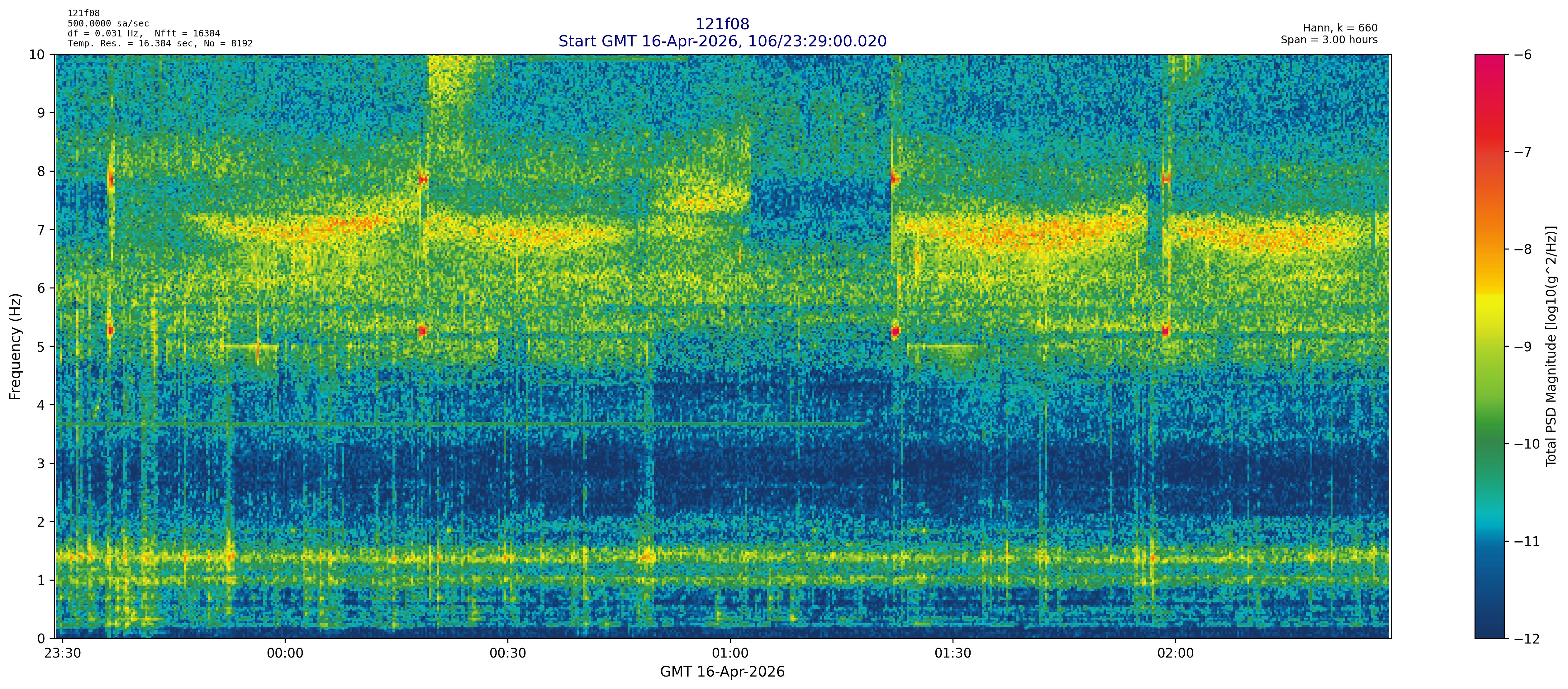Image resolution: width=1568 pixels, height=689 pixels.
Task: Click the 00:00 time tick label
Action: [285, 654]
